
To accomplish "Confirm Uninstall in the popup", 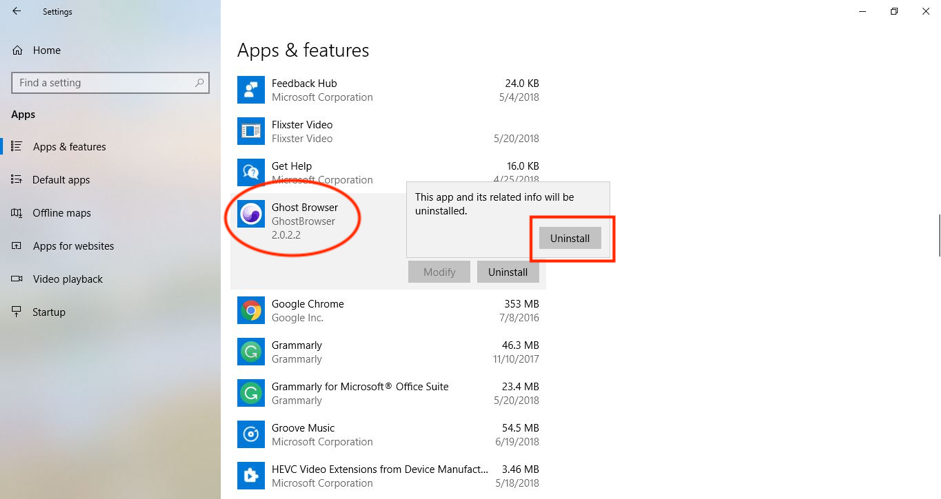I will (x=570, y=238).
